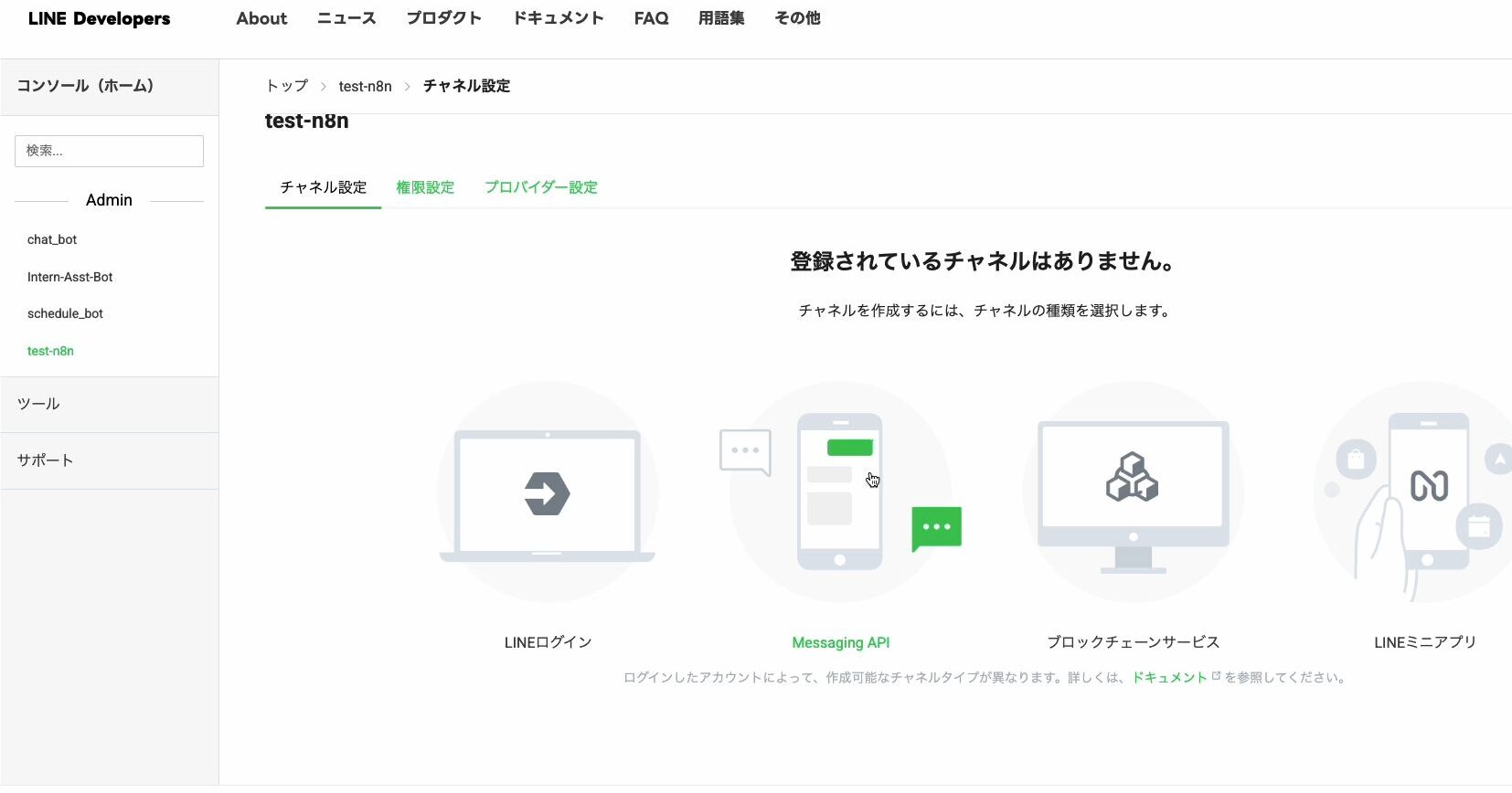Screen dimensions: 1512x793
Task: Switch to the 権限設定 tab
Action: 425,187
